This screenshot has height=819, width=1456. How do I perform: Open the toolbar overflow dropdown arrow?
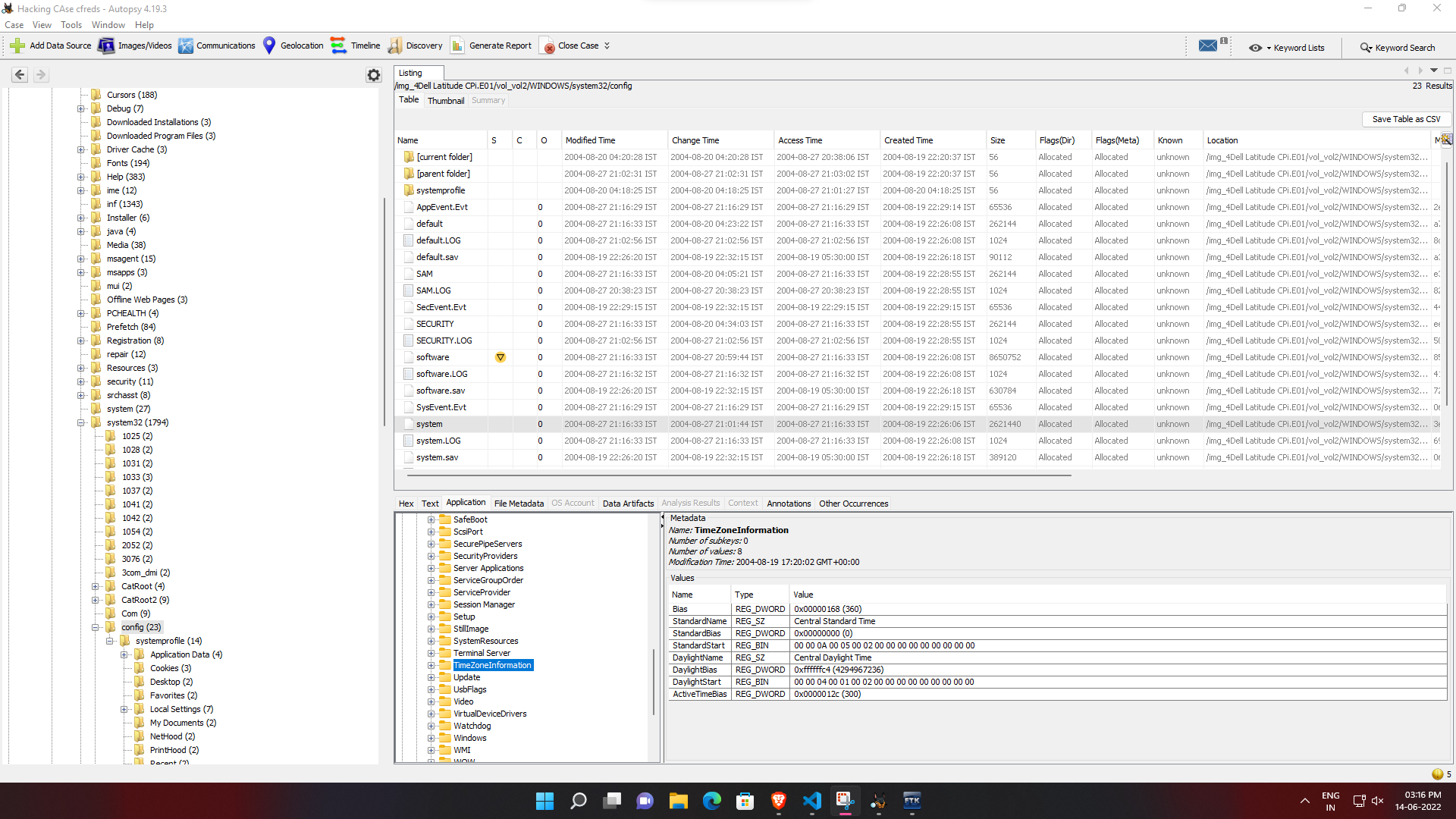(607, 45)
